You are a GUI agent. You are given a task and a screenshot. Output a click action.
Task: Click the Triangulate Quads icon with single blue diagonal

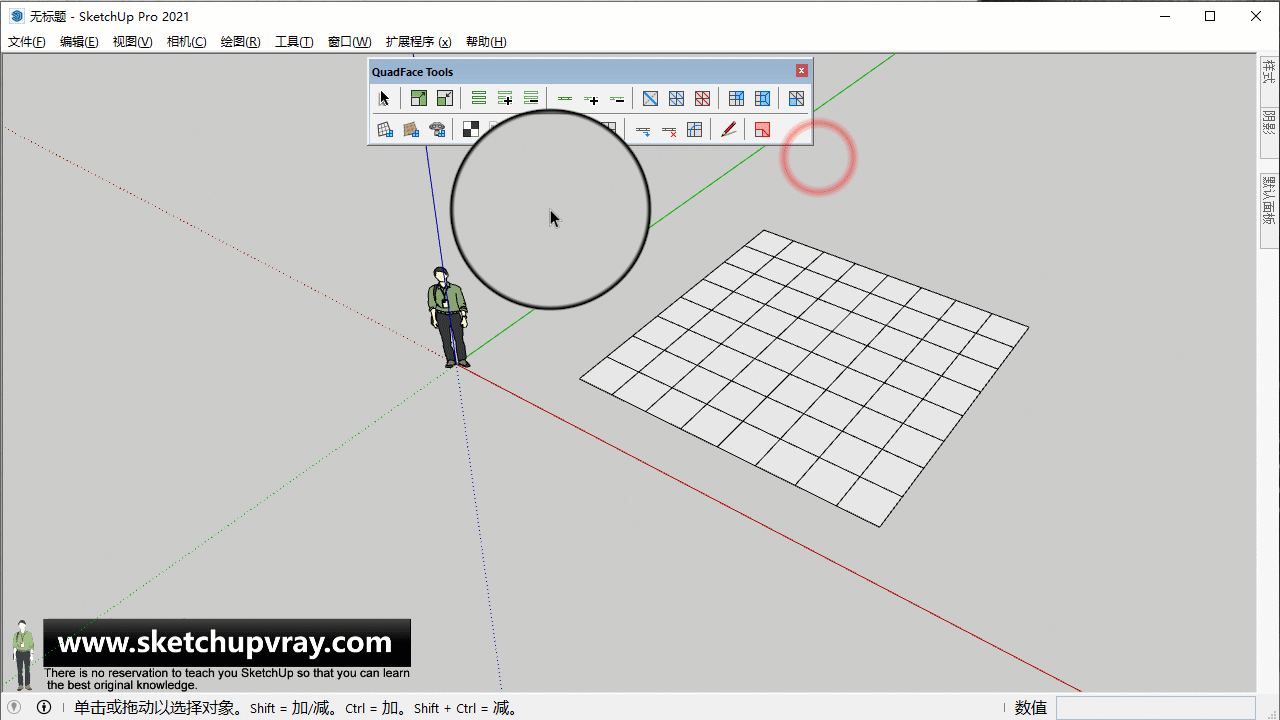[651, 98]
